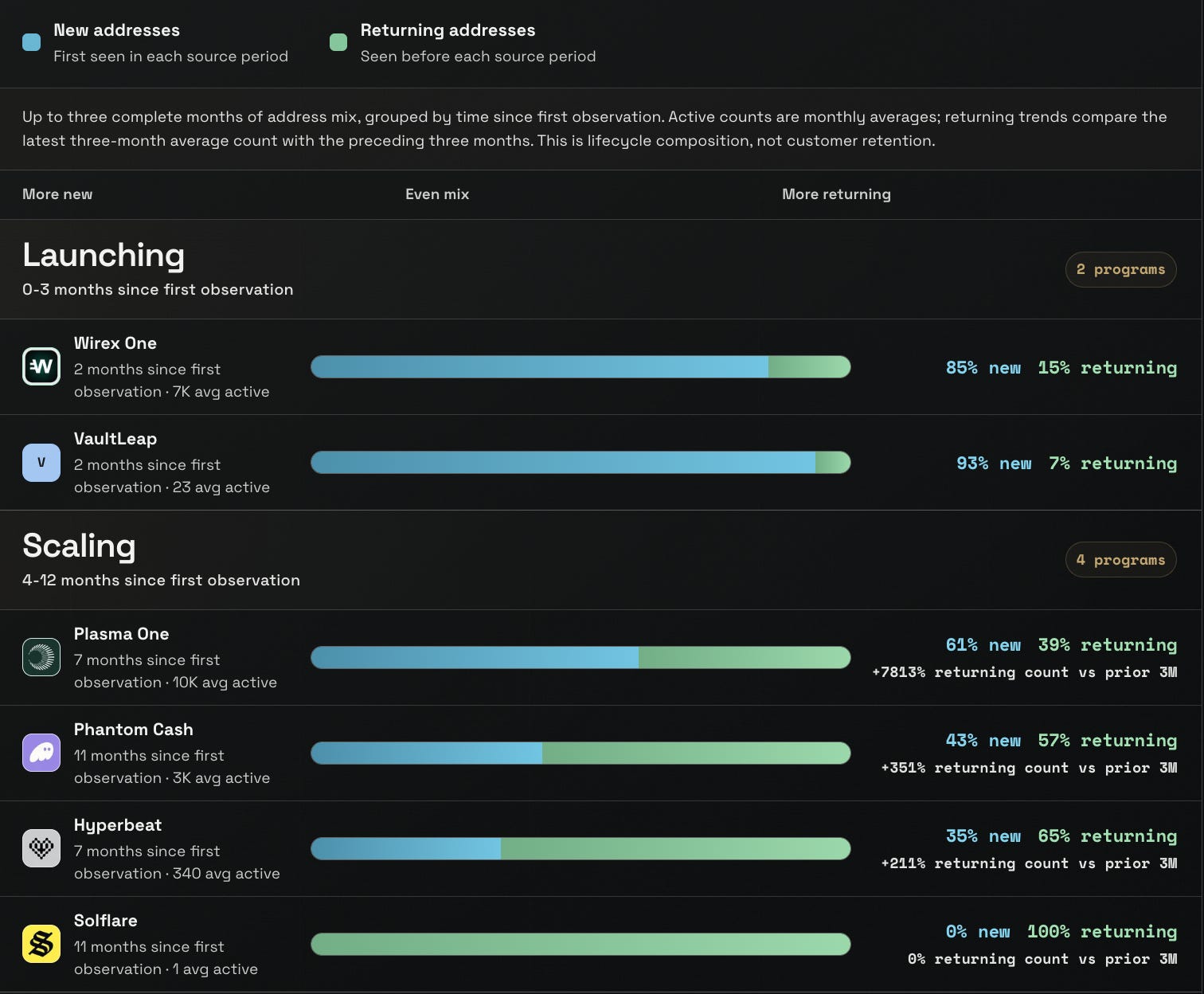The height and width of the screenshot is (994, 1204).
Task: Click the Wirex One address mix bar
Action: (580, 366)
